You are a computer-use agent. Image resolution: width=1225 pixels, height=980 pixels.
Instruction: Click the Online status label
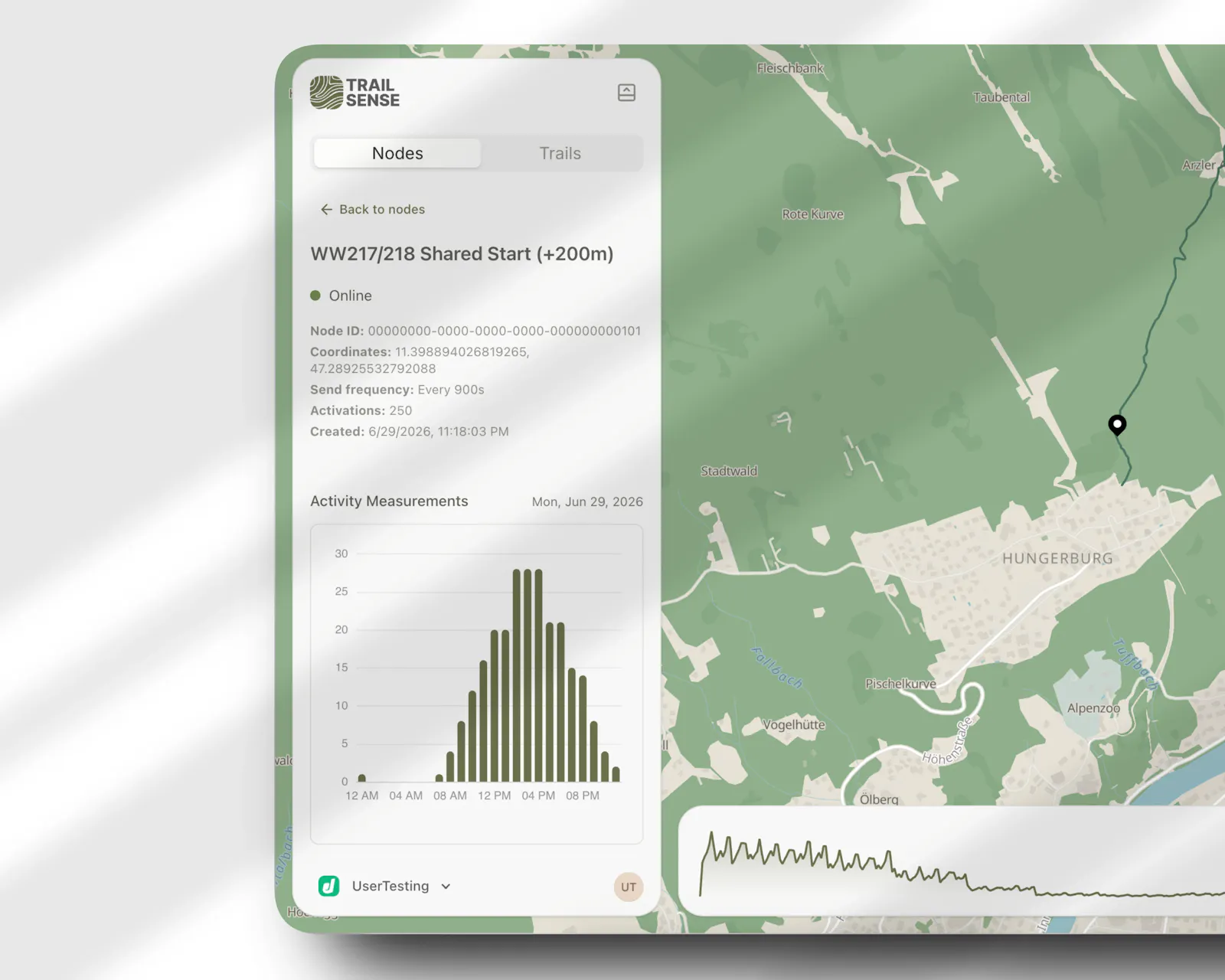pos(350,296)
